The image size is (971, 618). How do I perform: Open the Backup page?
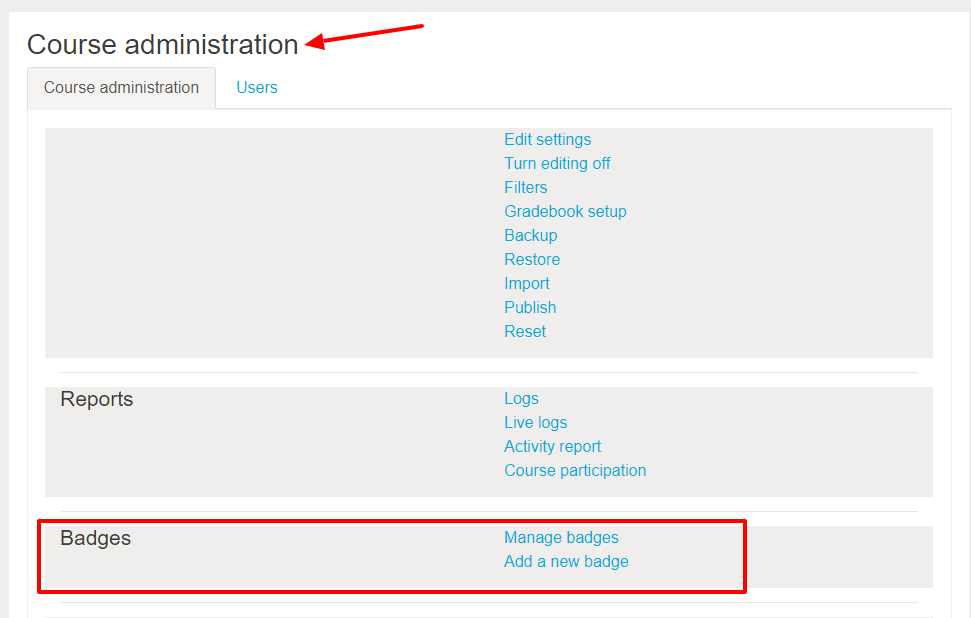point(530,235)
